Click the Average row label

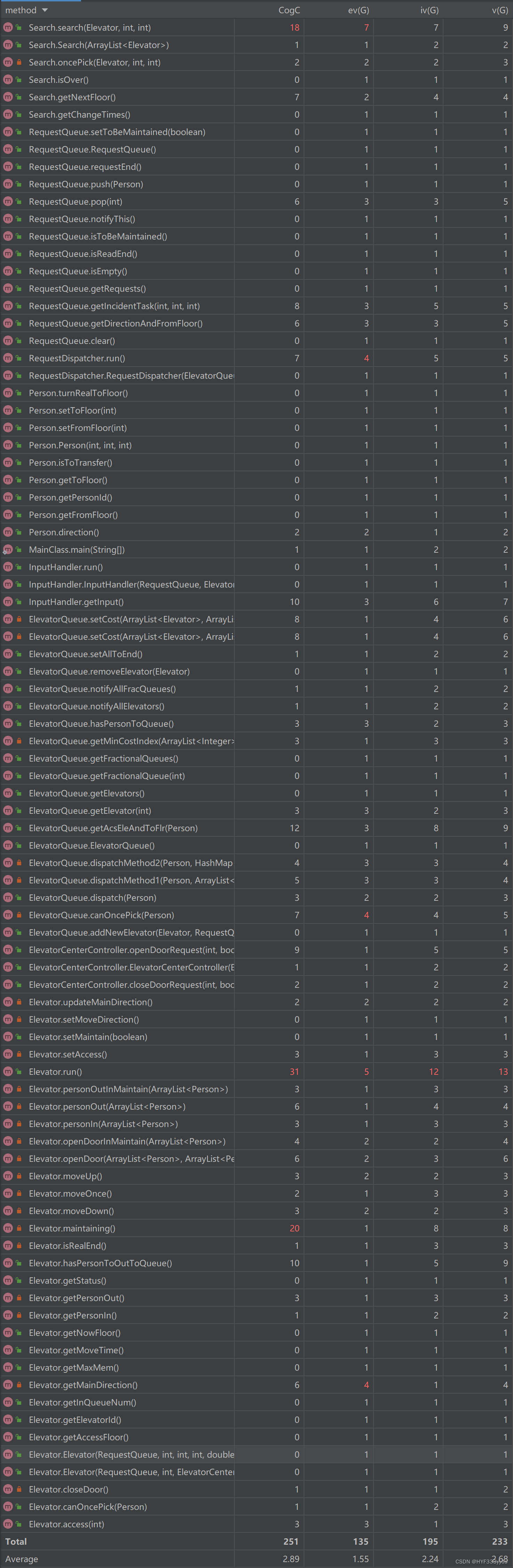click(x=21, y=1559)
